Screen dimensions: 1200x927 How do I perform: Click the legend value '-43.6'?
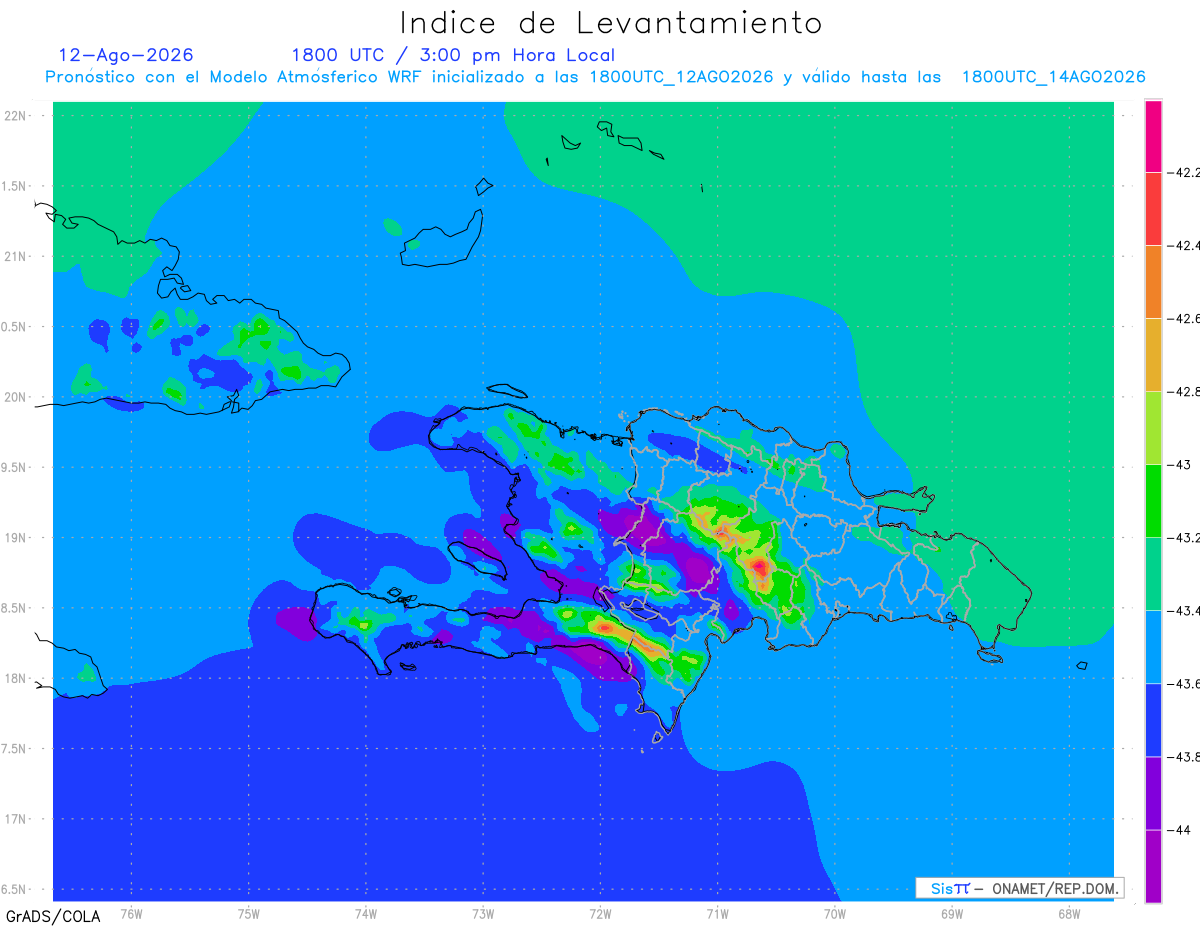pos(1185,684)
